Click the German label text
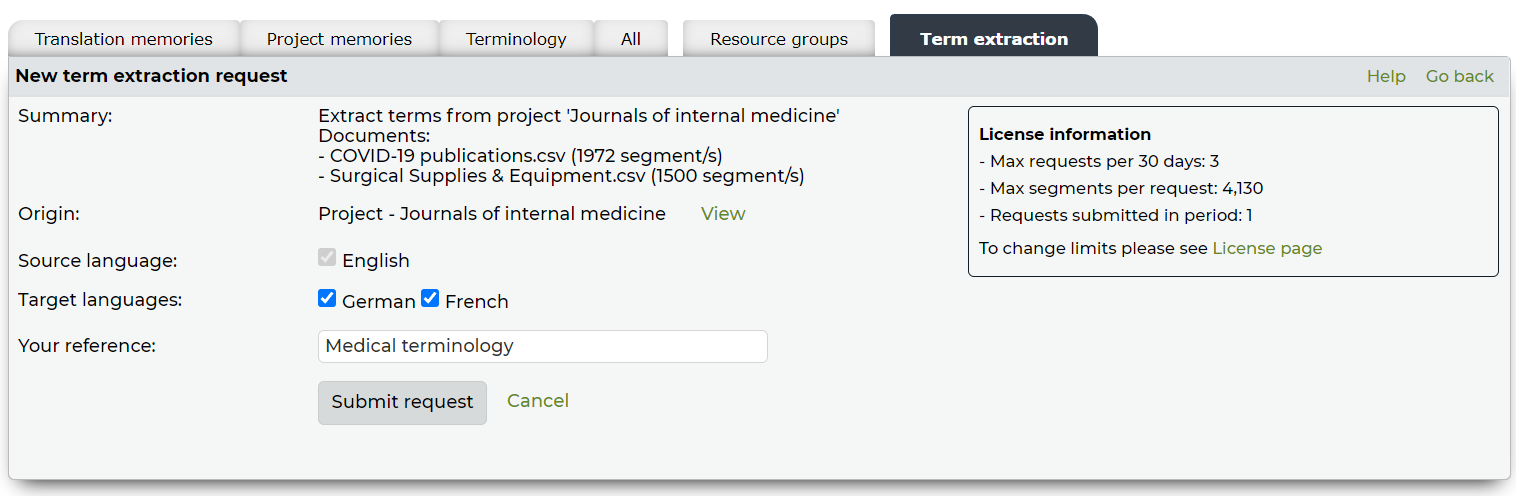 tap(378, 301)
